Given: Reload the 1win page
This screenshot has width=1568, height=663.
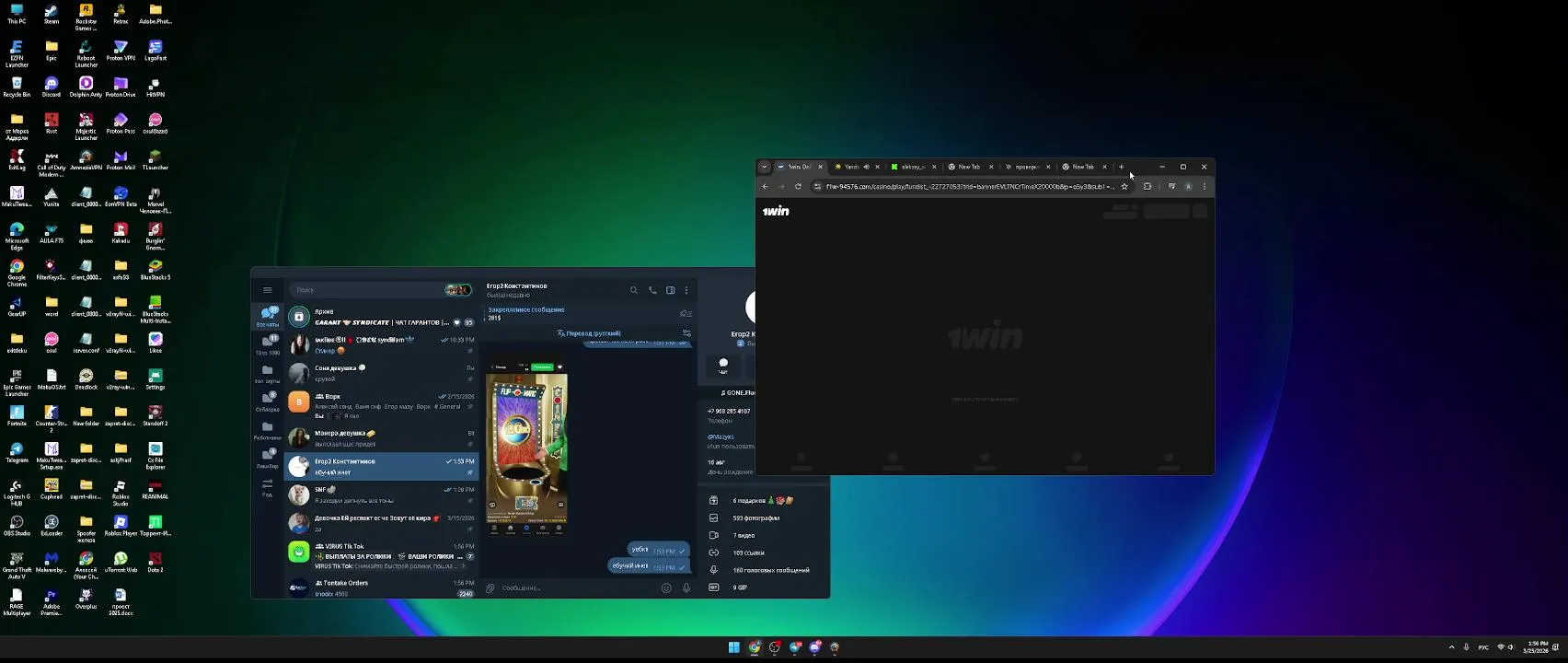Looking at the screenshot, I should coord(798,186).
